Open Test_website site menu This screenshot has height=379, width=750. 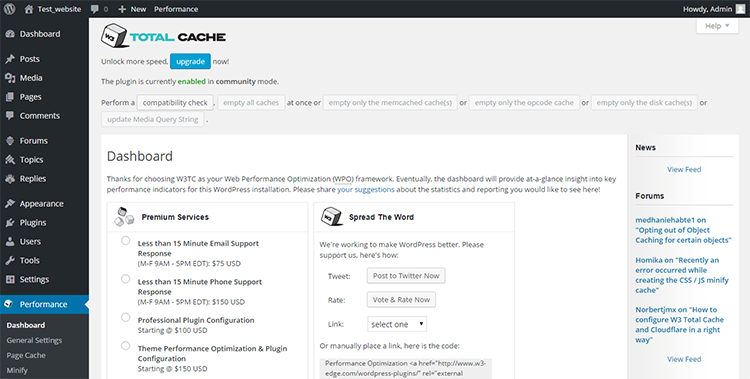[53, 9]
